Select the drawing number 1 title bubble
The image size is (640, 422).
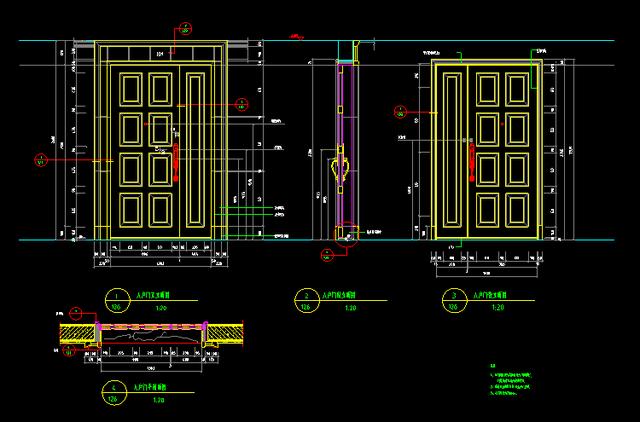click(117, 301)
